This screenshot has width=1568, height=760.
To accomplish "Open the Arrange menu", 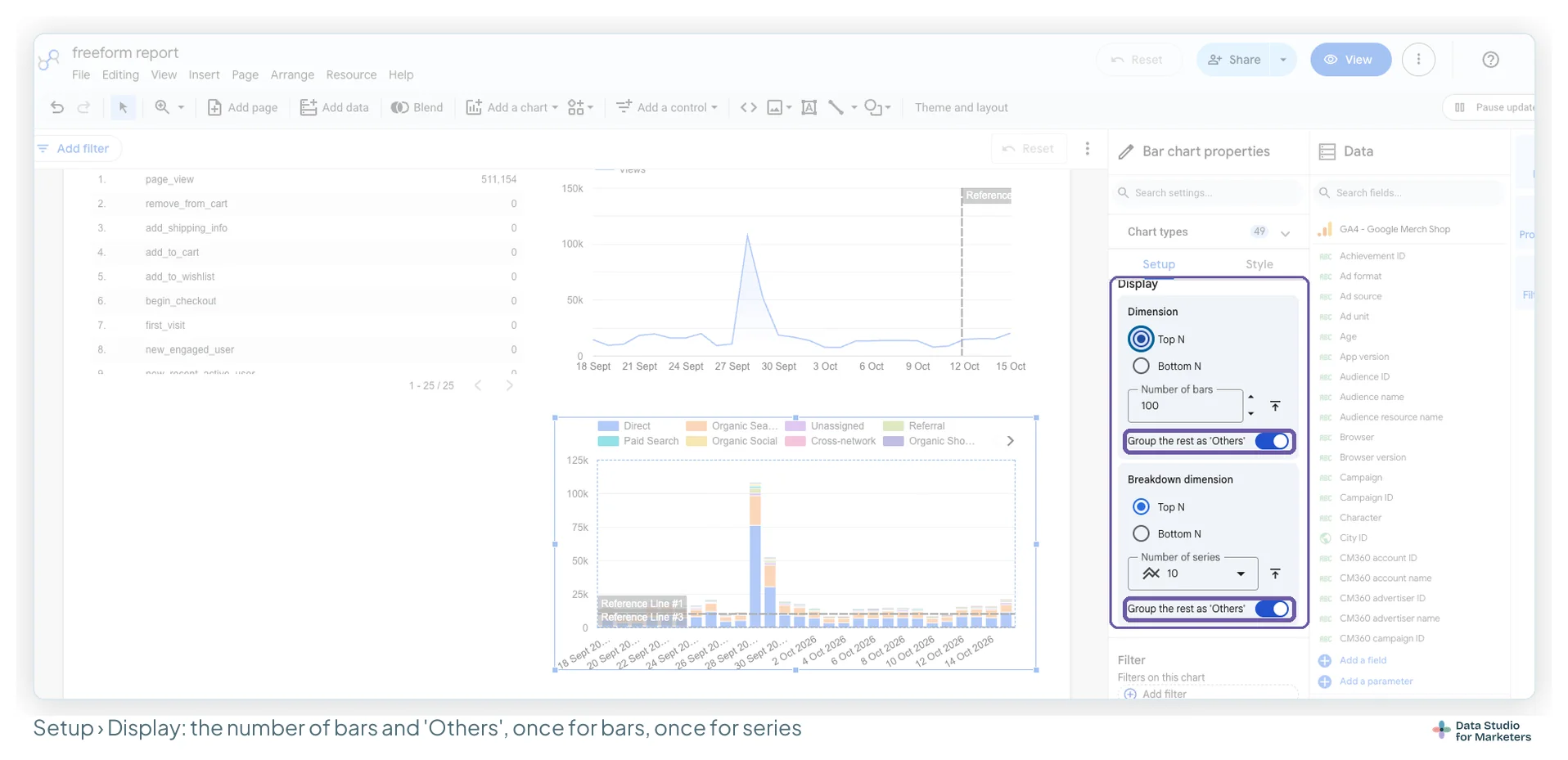I will click(x=292, y=74).
